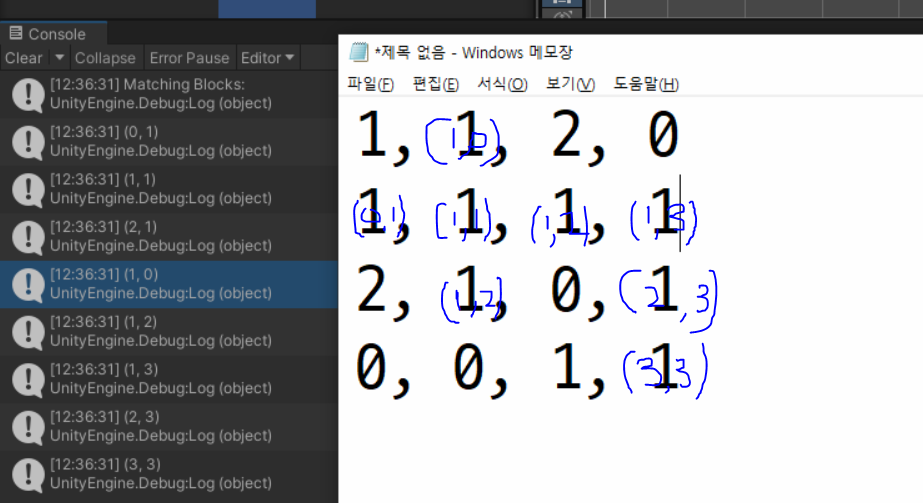The image size is (923, 503).
Task: Open the 편집(E) menu in Notepad
Action: pos(436,84)
